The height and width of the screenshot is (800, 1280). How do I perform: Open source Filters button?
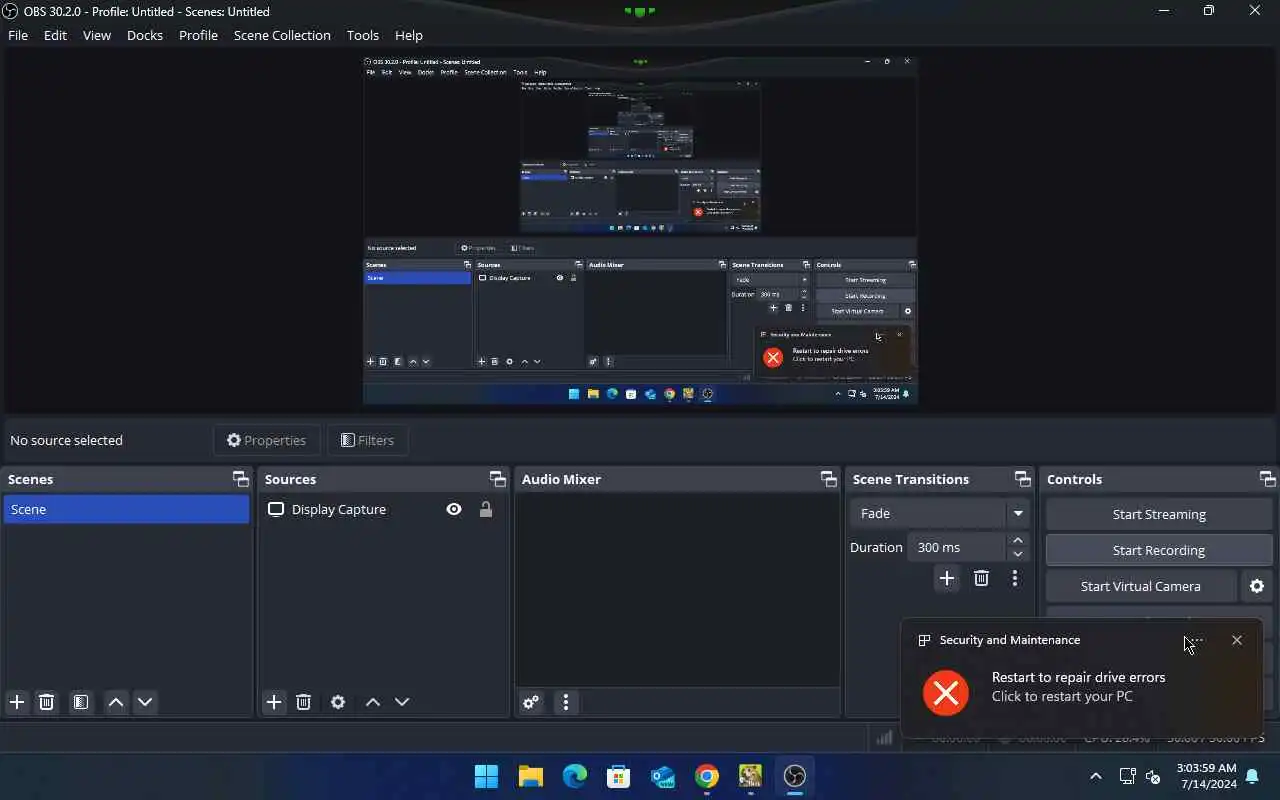(367, 440)
